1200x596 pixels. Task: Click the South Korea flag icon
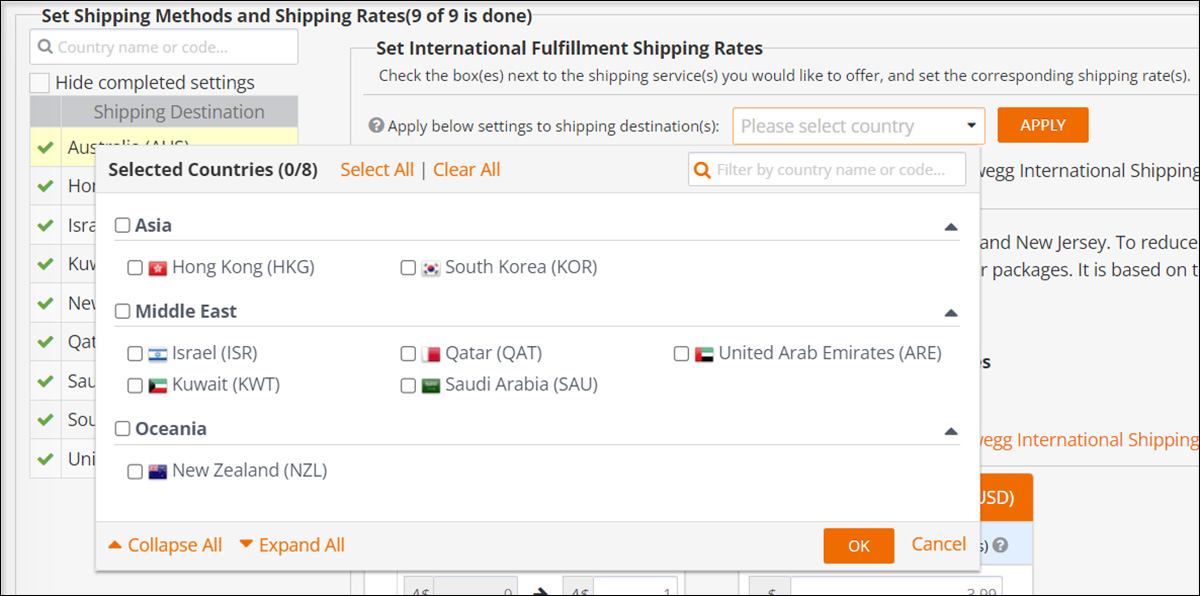[x=430, y=268]
